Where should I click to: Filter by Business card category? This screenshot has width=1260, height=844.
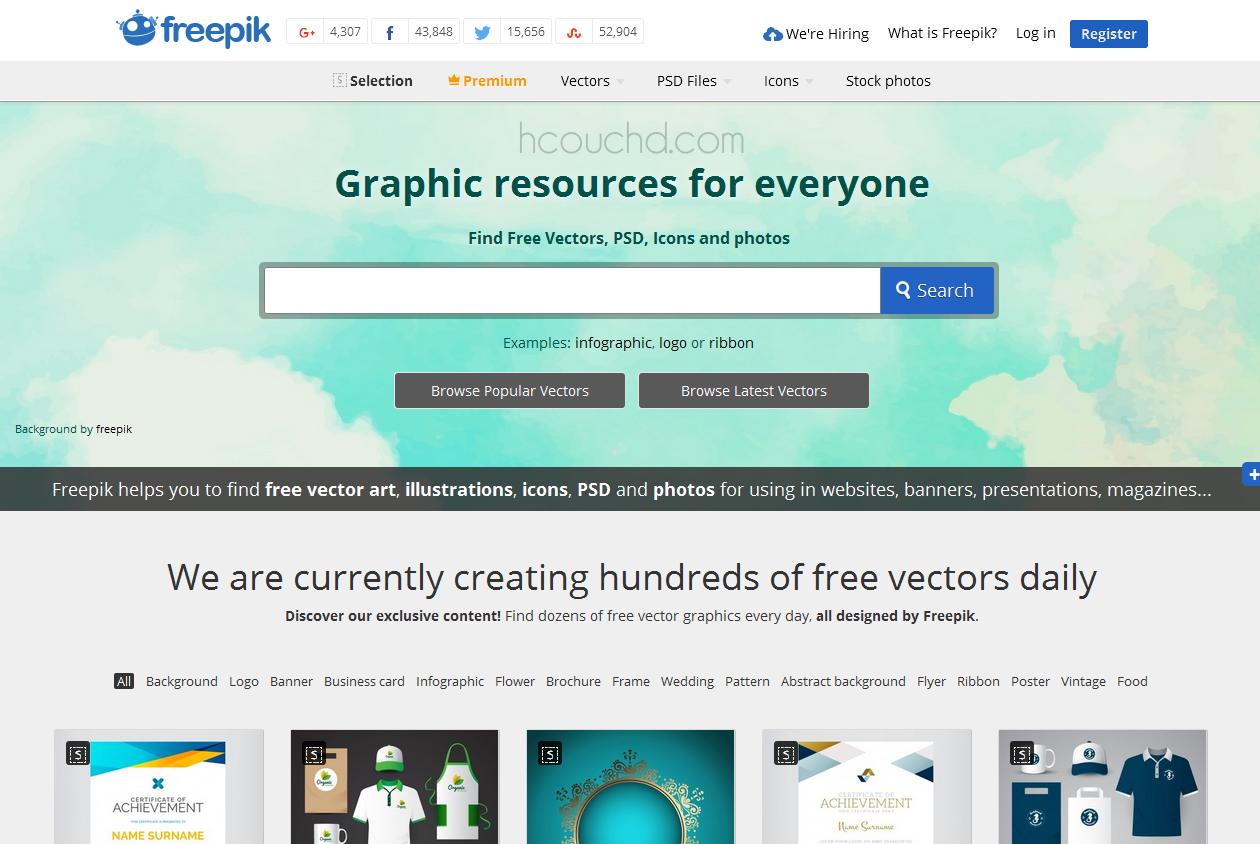pyautogui.click(x=364, y=681)
